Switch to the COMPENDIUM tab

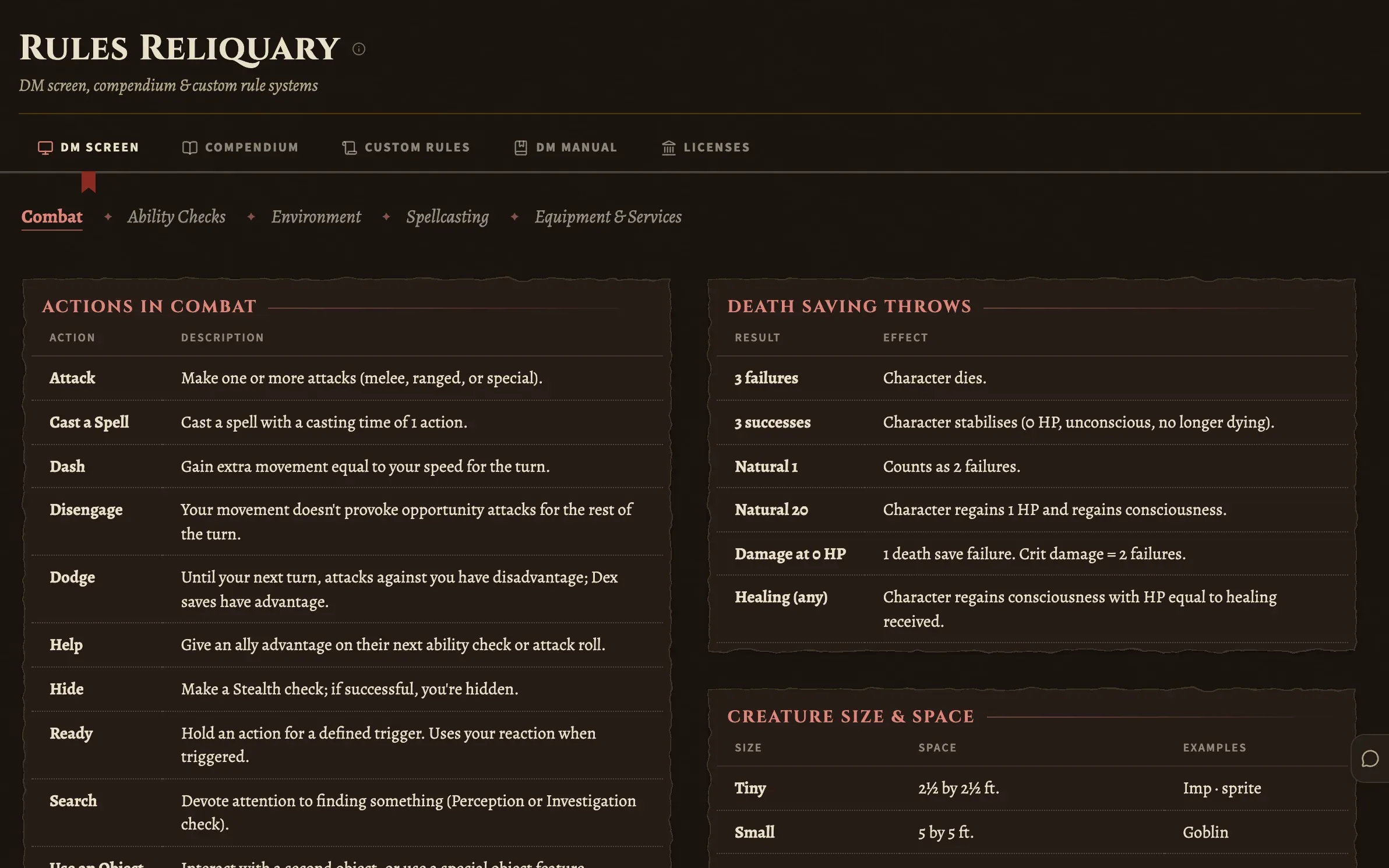tap(241, 148)
